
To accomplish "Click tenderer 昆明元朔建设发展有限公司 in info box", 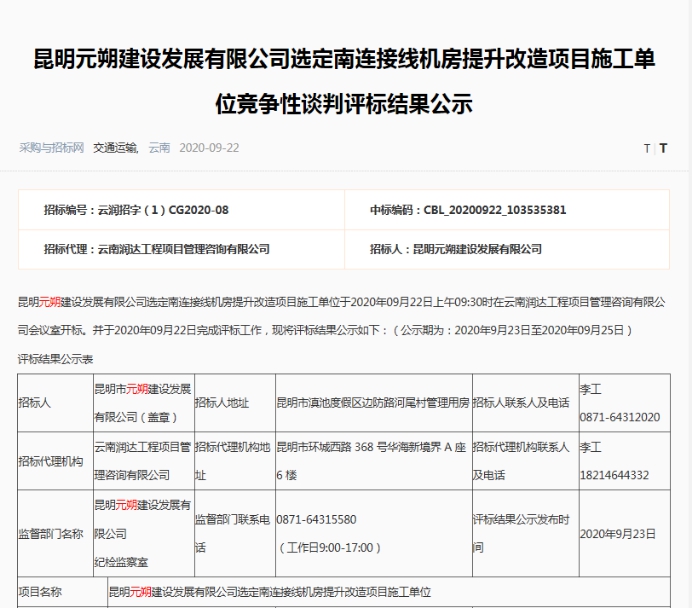I will [455, 249].
